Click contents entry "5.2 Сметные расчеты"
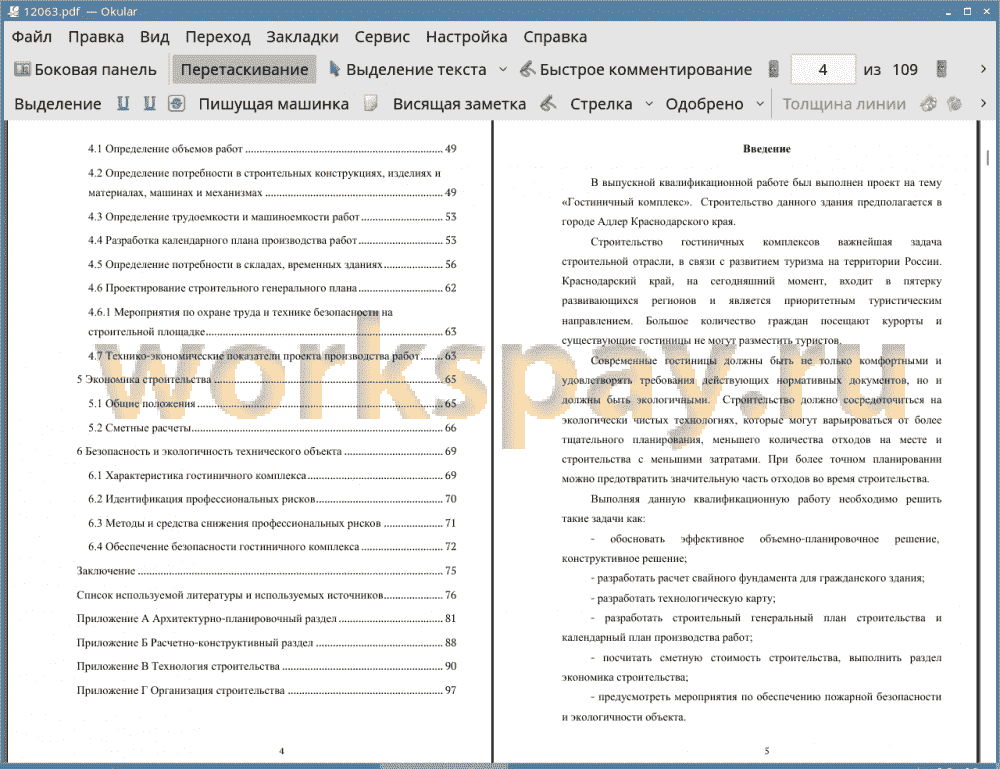Viewport: 1000px width, 769px height. pyautogui.click(x=272, y=428)
